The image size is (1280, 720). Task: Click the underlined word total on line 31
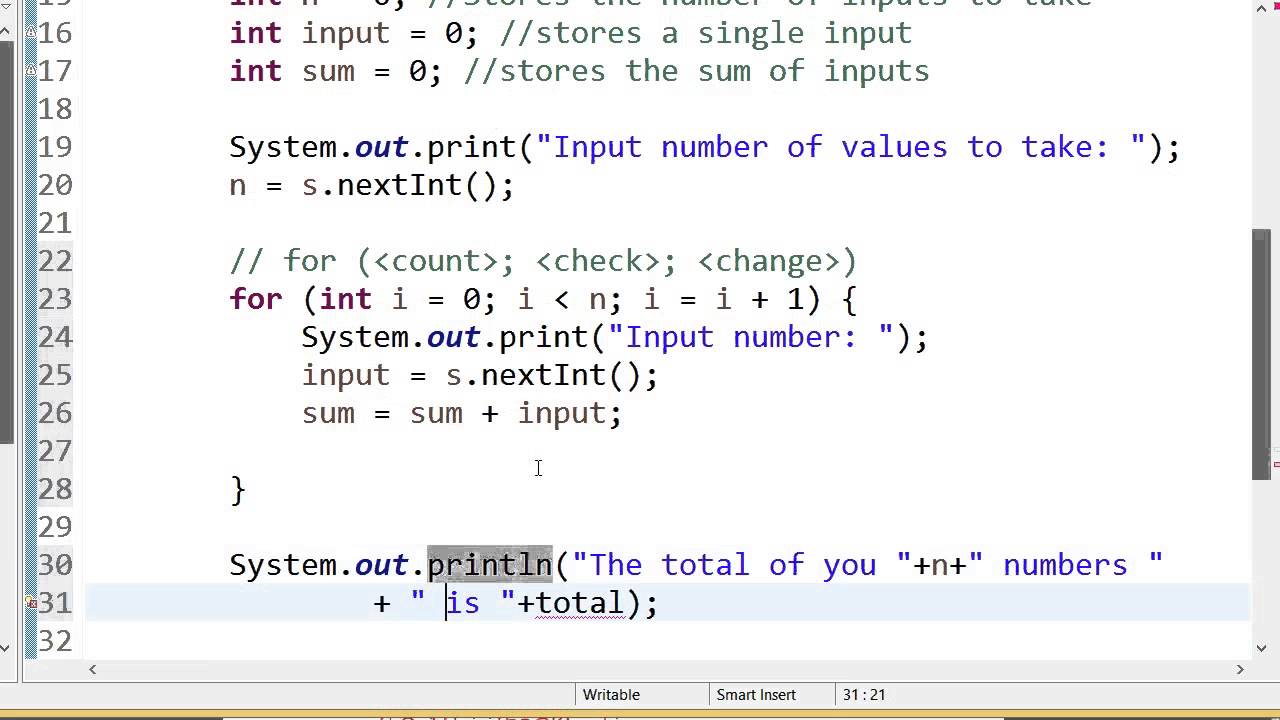tap(579, 603)
